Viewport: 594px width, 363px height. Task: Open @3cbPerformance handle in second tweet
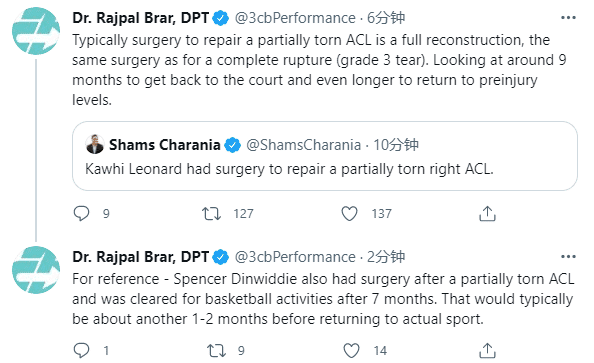[x=295, y=257]
